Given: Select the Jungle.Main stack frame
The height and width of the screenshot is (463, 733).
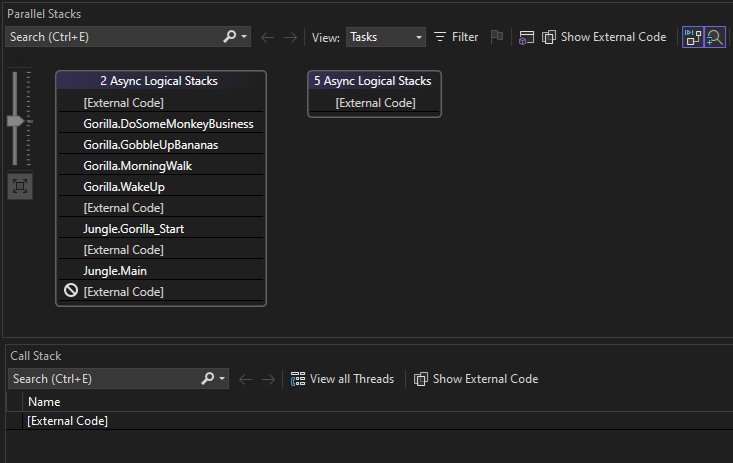Looking at the screenshot, I should (116, 271).
